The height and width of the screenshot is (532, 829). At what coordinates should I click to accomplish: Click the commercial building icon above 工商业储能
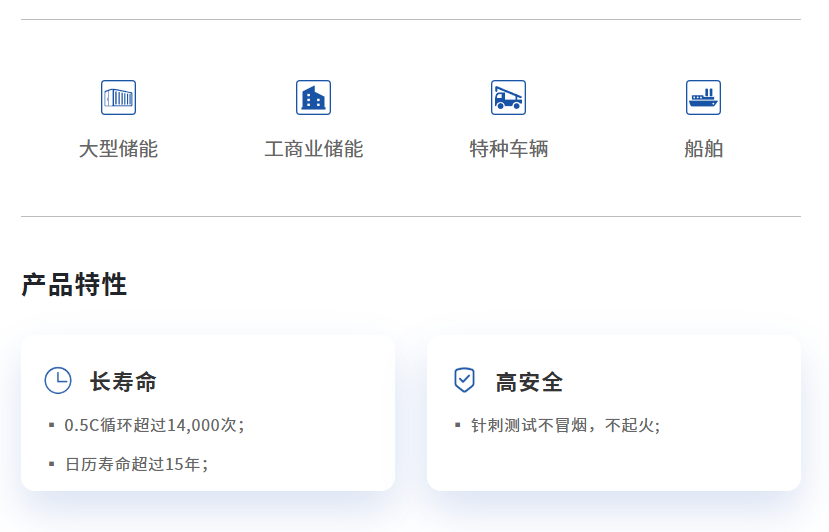(313, 98)
